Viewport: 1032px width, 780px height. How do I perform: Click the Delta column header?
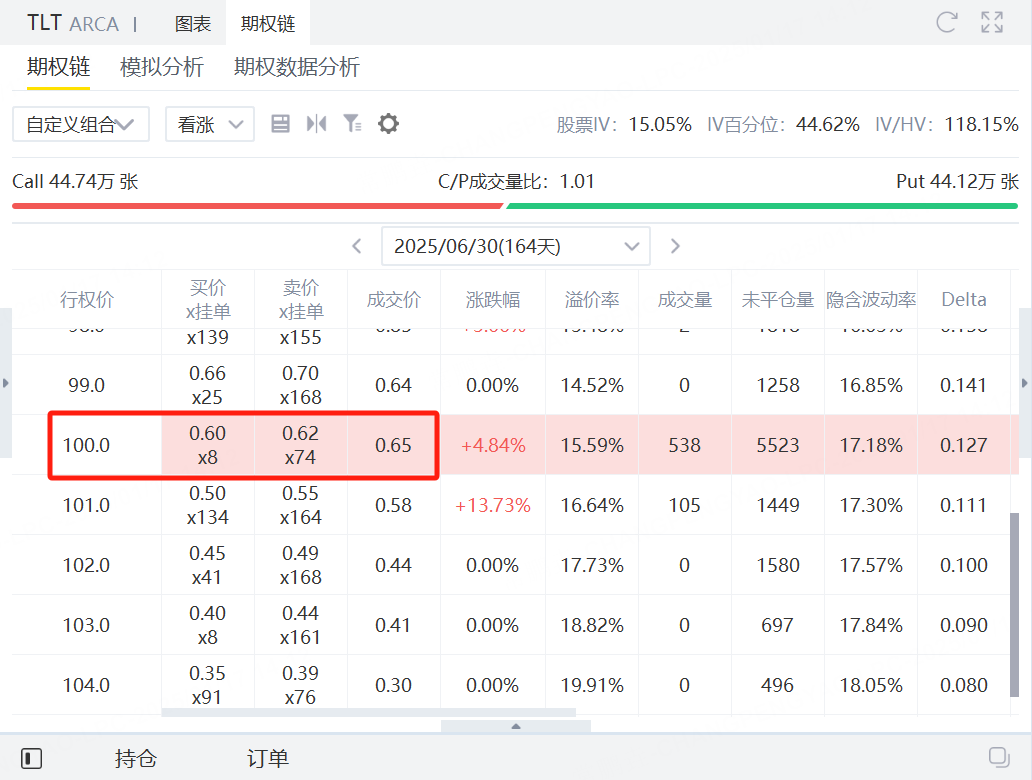pyautogui.click(x=964, y=299)
